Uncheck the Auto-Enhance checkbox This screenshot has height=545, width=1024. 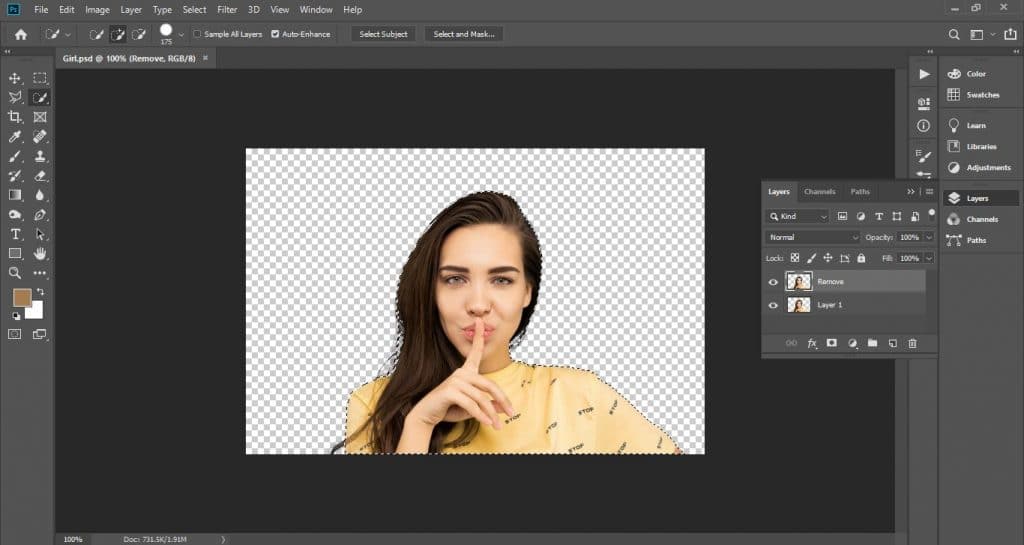coord(275,34)
